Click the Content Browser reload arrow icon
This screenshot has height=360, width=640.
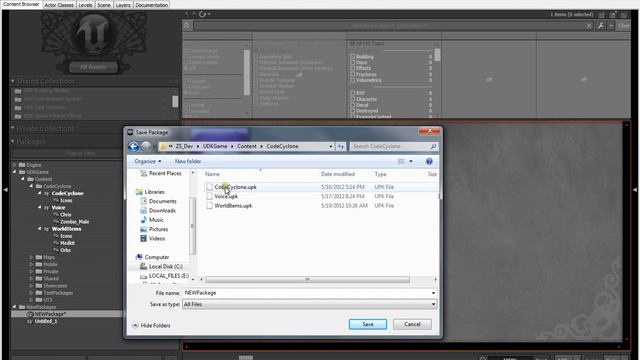pos(202,14)
